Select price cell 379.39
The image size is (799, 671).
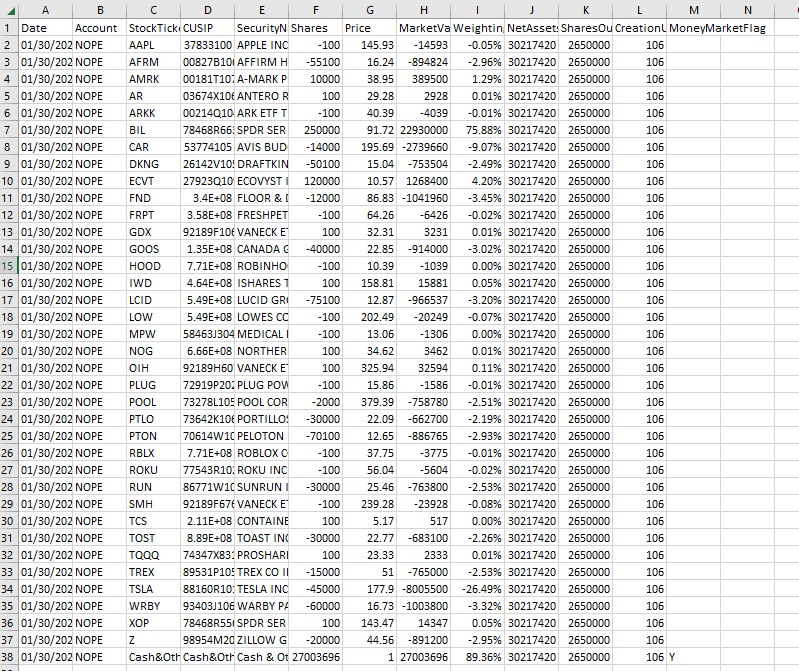coord(369,402)
